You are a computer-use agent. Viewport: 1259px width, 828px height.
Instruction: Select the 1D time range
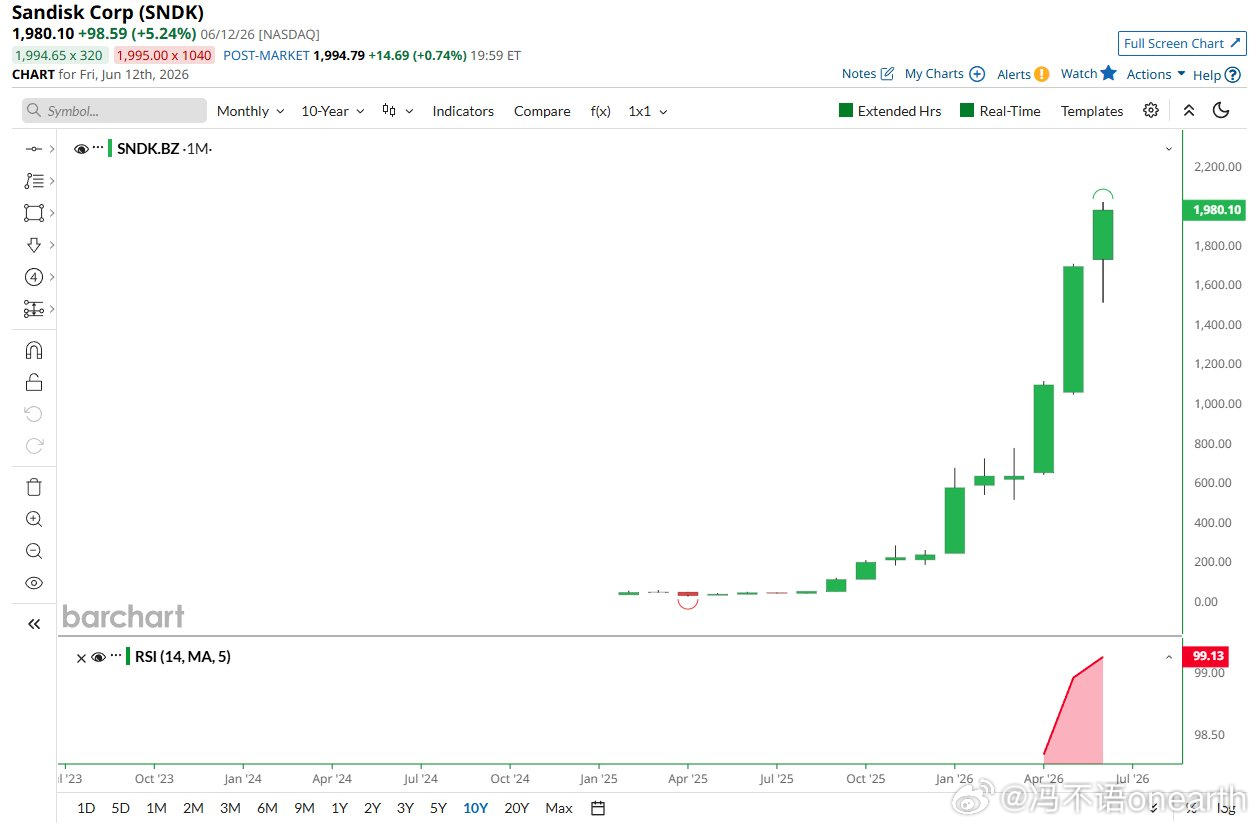tap(86, 808)
